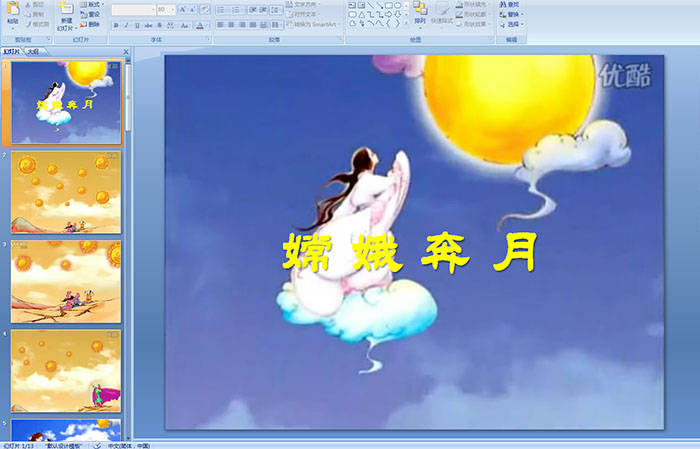Open Paragraph group dialog launcher

[x=340, y=39]
